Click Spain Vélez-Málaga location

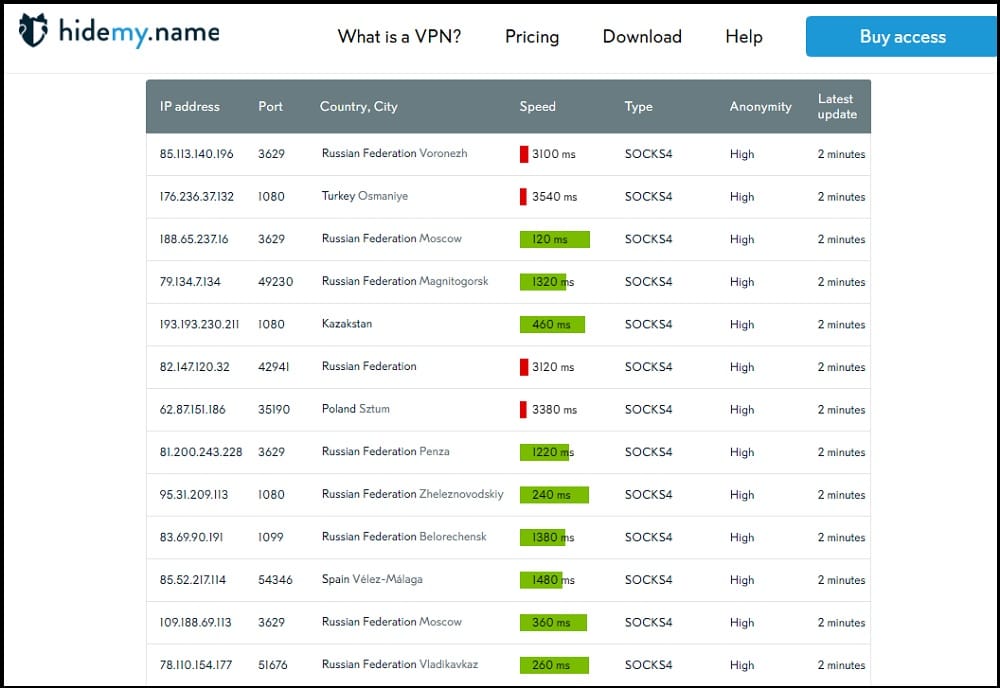point(372,579)
